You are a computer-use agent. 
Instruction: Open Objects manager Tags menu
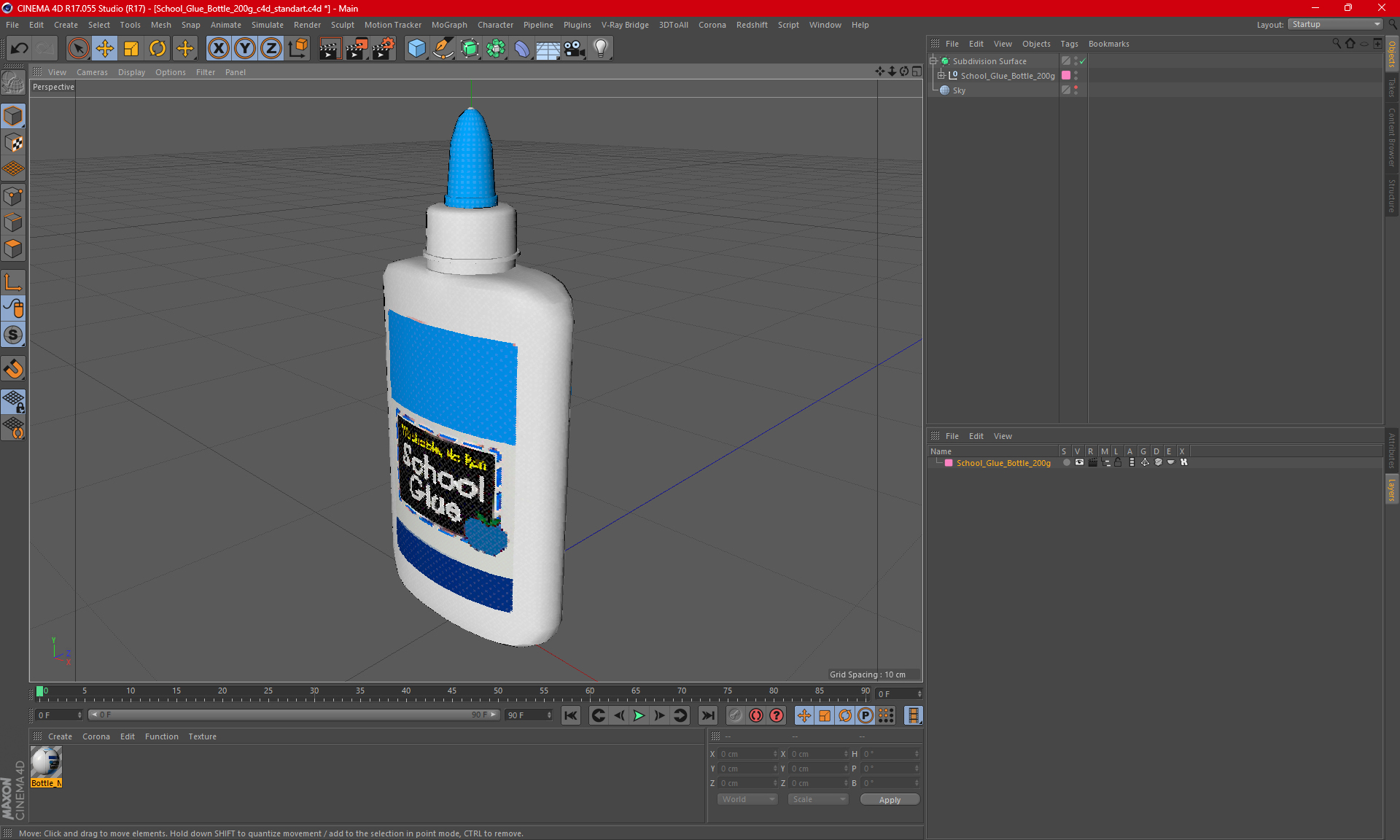point(1069,44)
